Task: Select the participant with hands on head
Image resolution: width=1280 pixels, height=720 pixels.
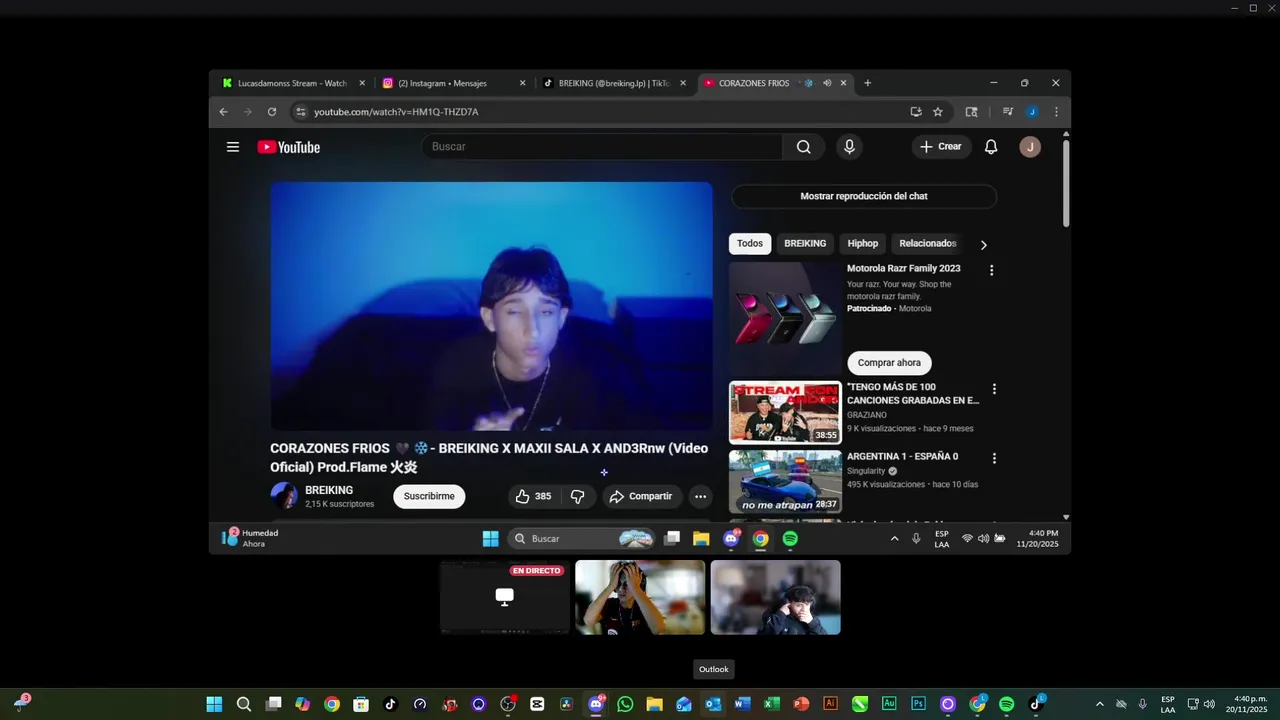Action: point(640,597)
